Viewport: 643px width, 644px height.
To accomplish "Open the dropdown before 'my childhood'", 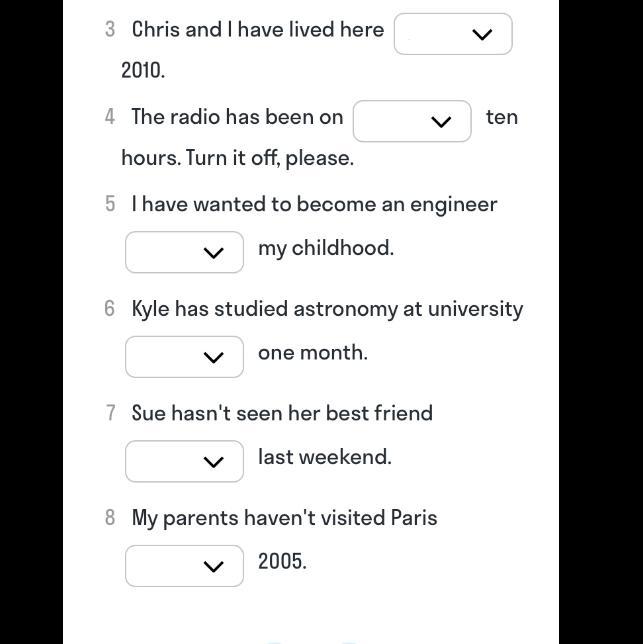I will coord(184,252).
